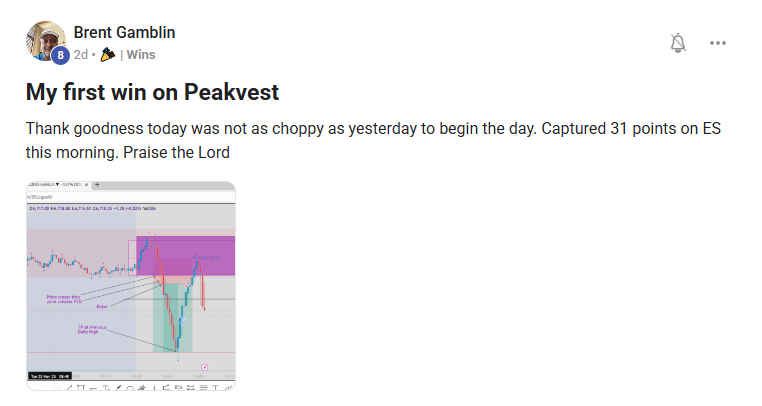Click the Price closes thru zone annotation

[64, 299]
